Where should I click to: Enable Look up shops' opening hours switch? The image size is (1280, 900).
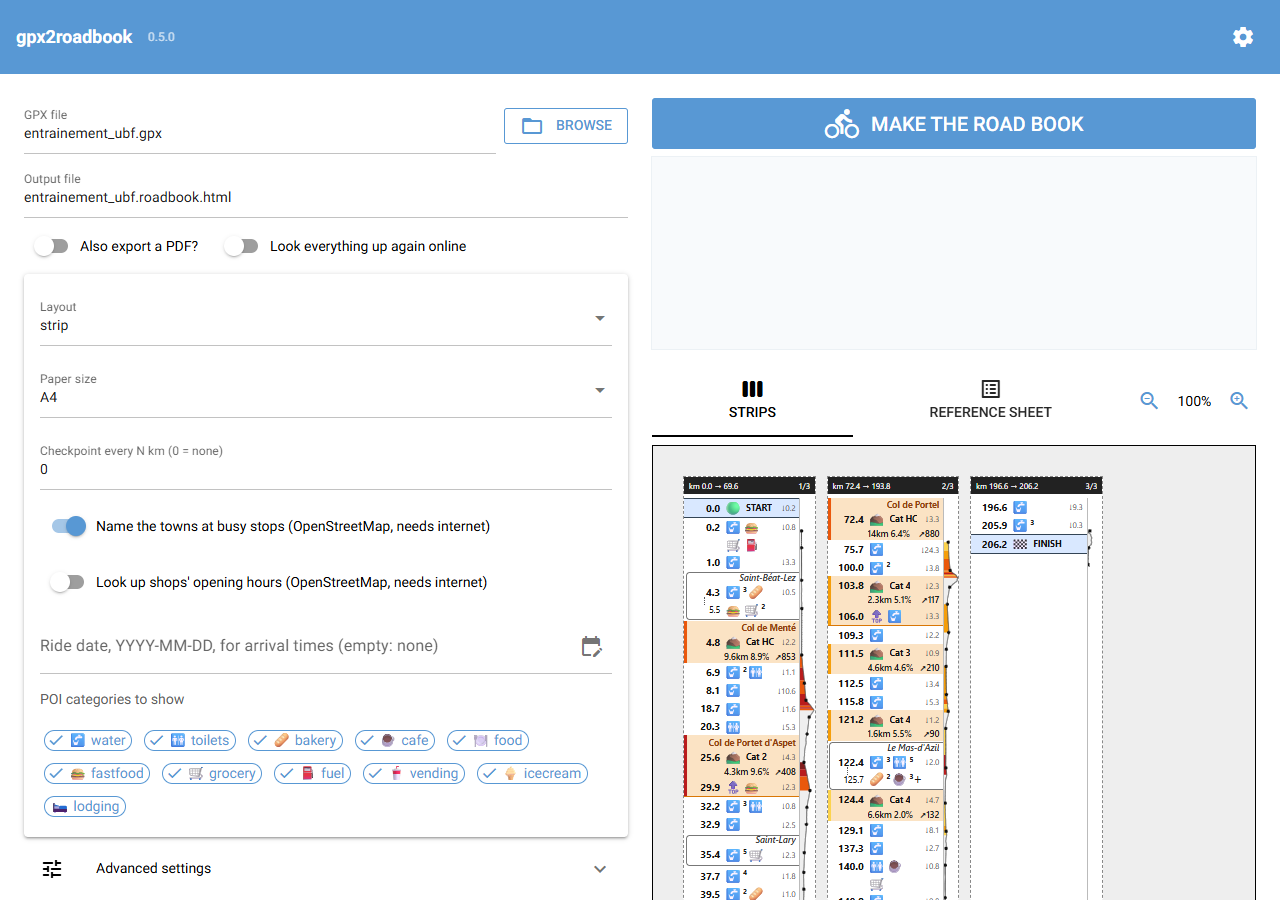coord(69,582)
